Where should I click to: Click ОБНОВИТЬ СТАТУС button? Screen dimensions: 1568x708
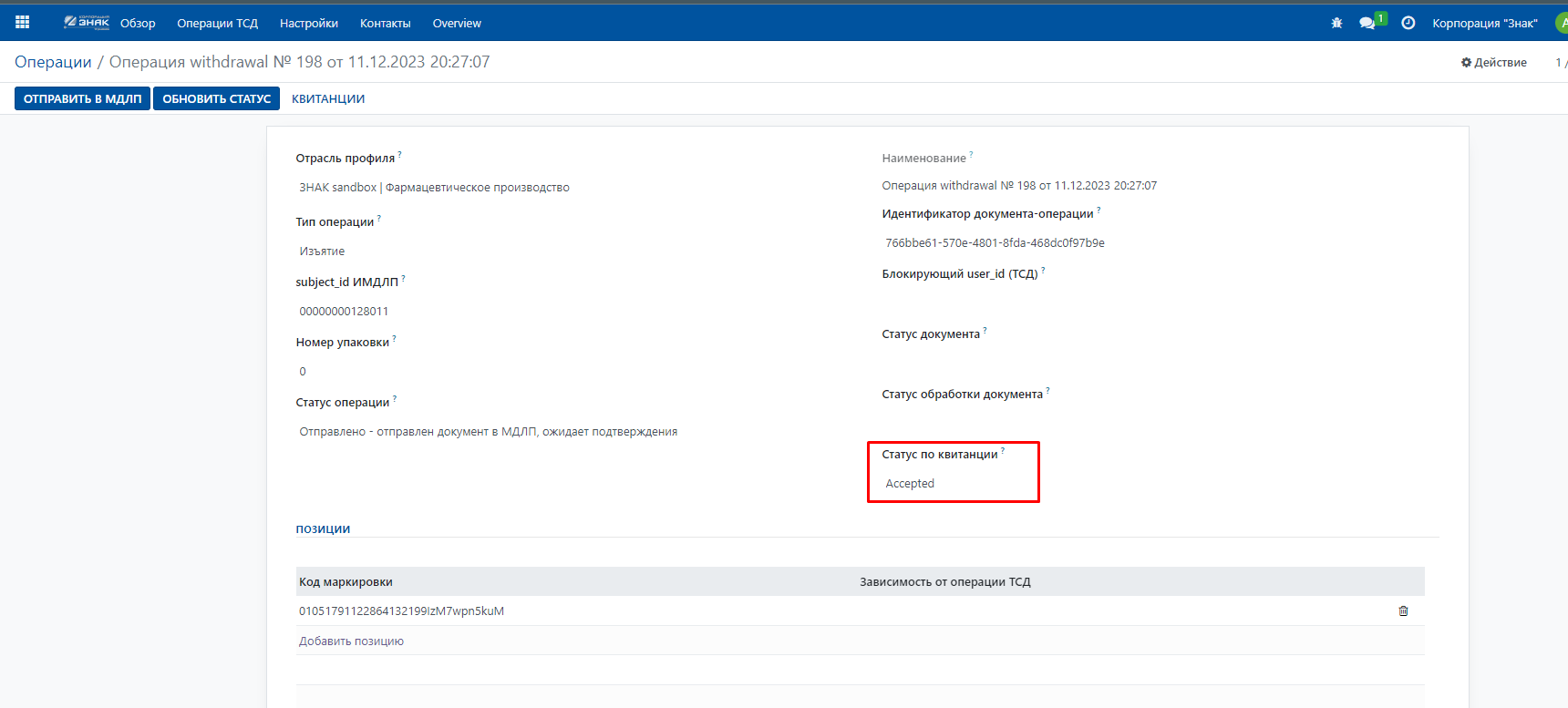tap(216, 98)
